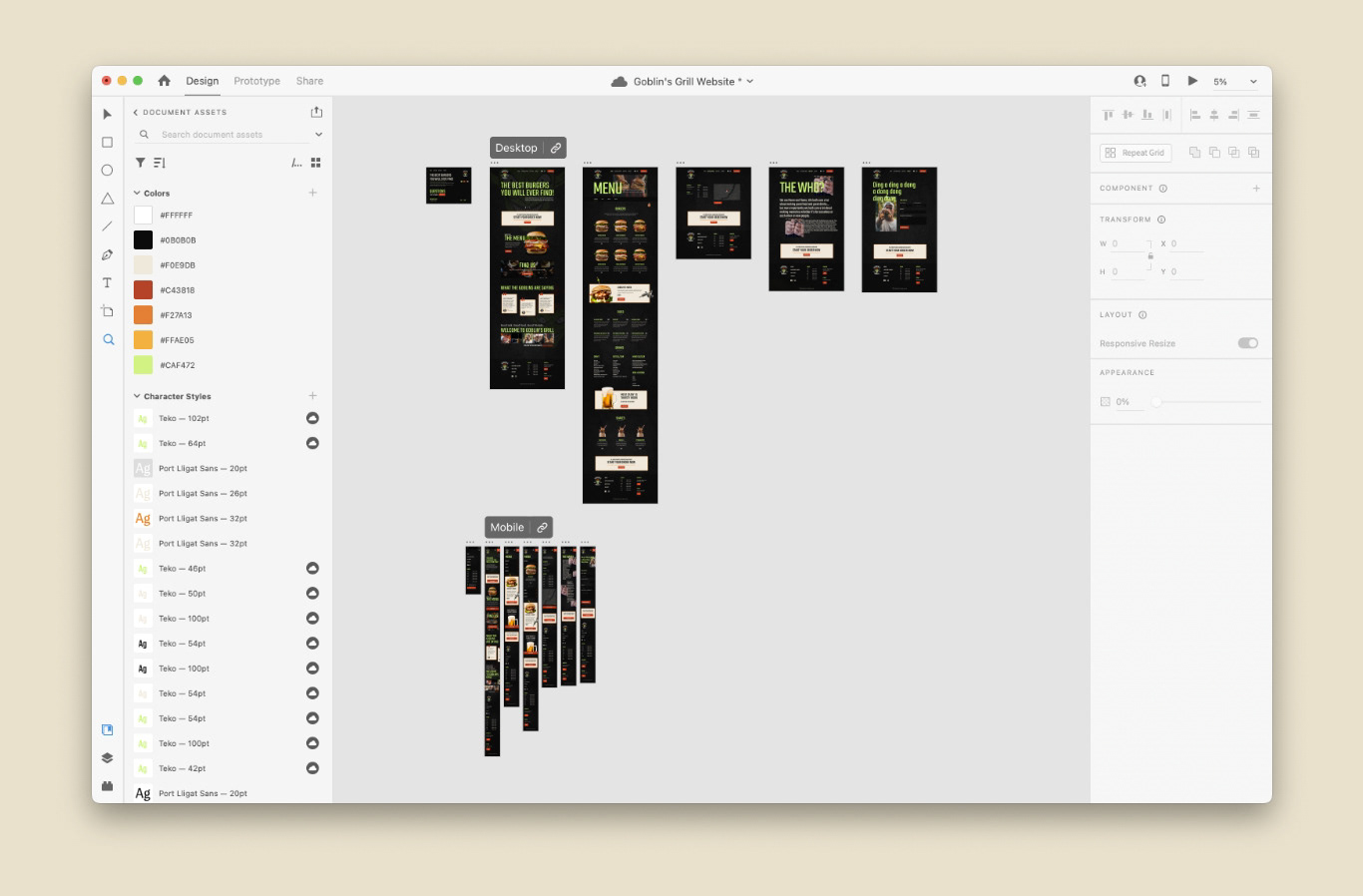Collapse the Character Styles section
1363x896 pixels.
pos(137,396)
